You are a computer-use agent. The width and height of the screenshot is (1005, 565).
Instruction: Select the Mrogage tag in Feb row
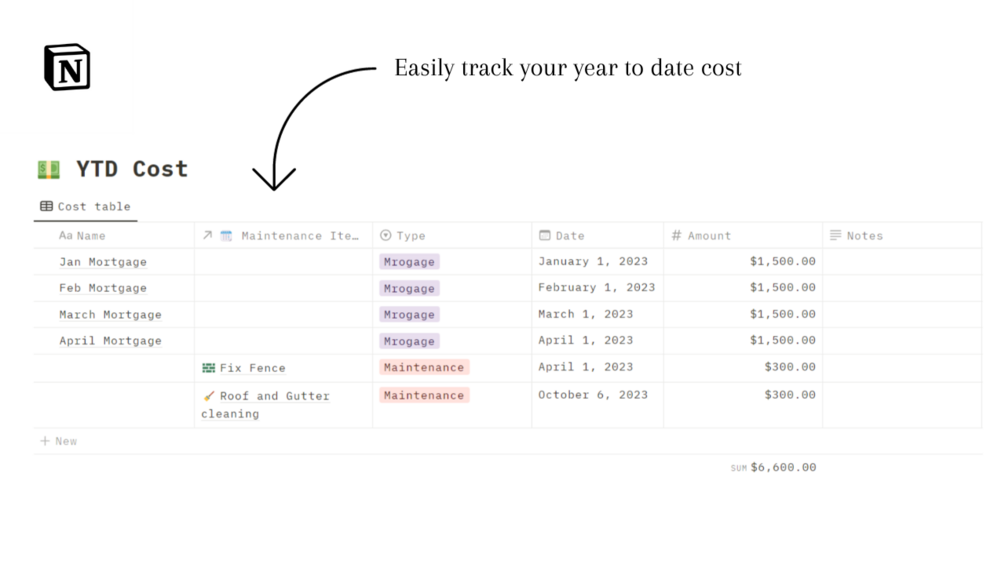pyautogui.click(x=409, y=288)
